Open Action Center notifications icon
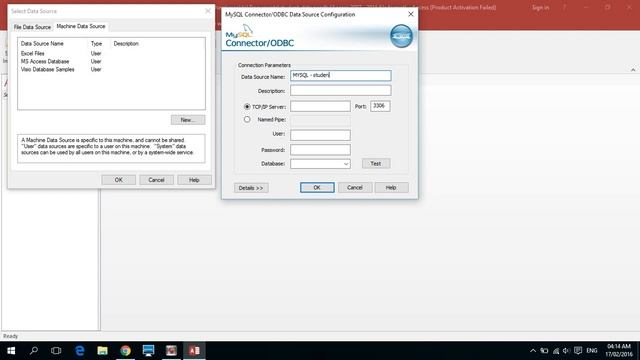 point(578,351)
